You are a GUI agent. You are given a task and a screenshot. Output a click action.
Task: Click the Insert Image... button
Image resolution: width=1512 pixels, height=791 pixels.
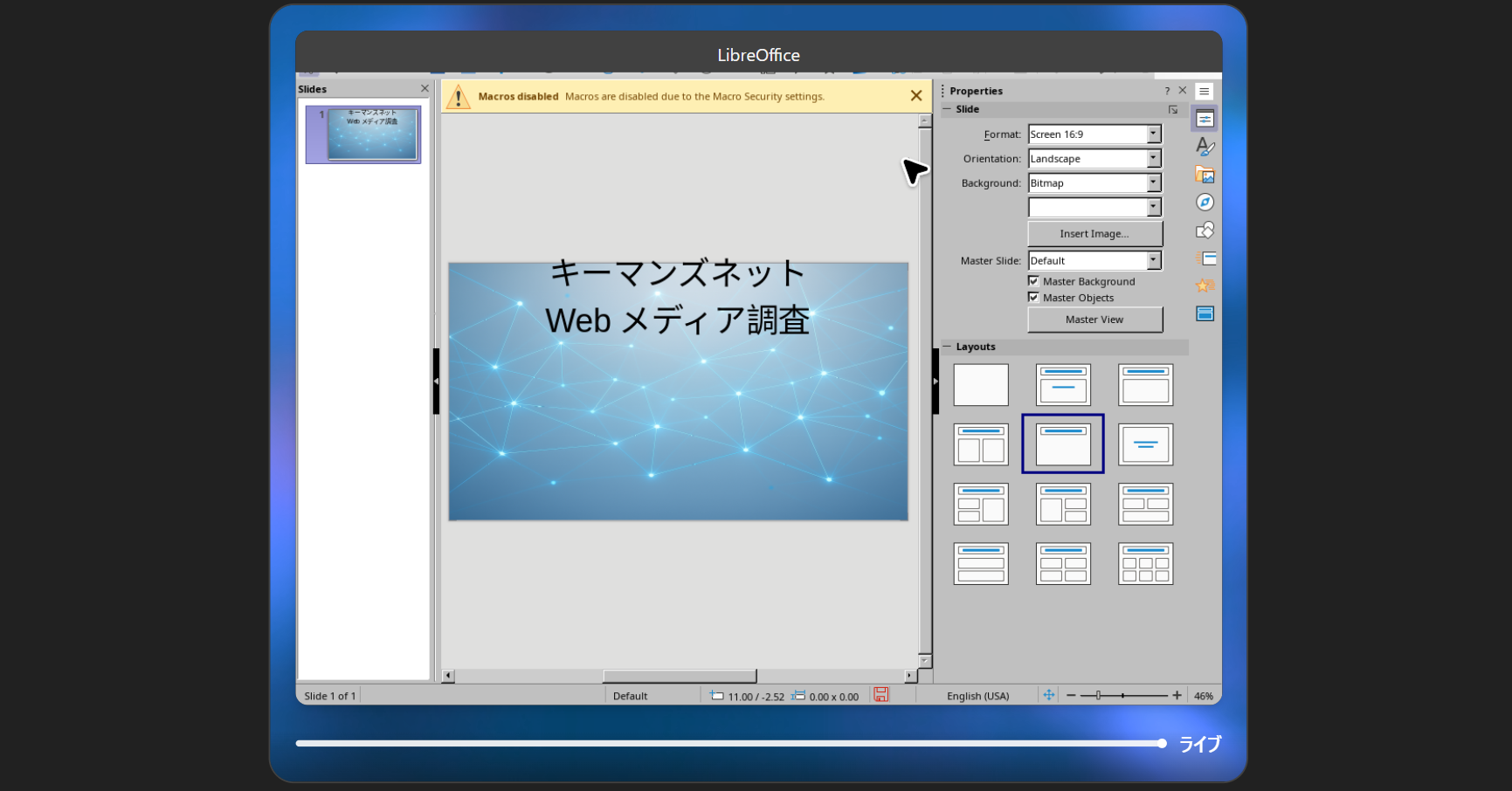point(1094,233)
